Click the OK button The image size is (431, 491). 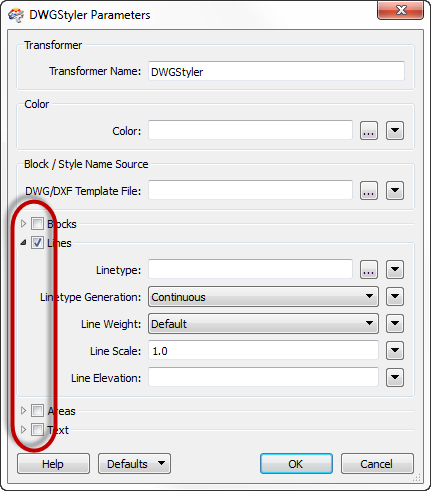tap(296, 463)
